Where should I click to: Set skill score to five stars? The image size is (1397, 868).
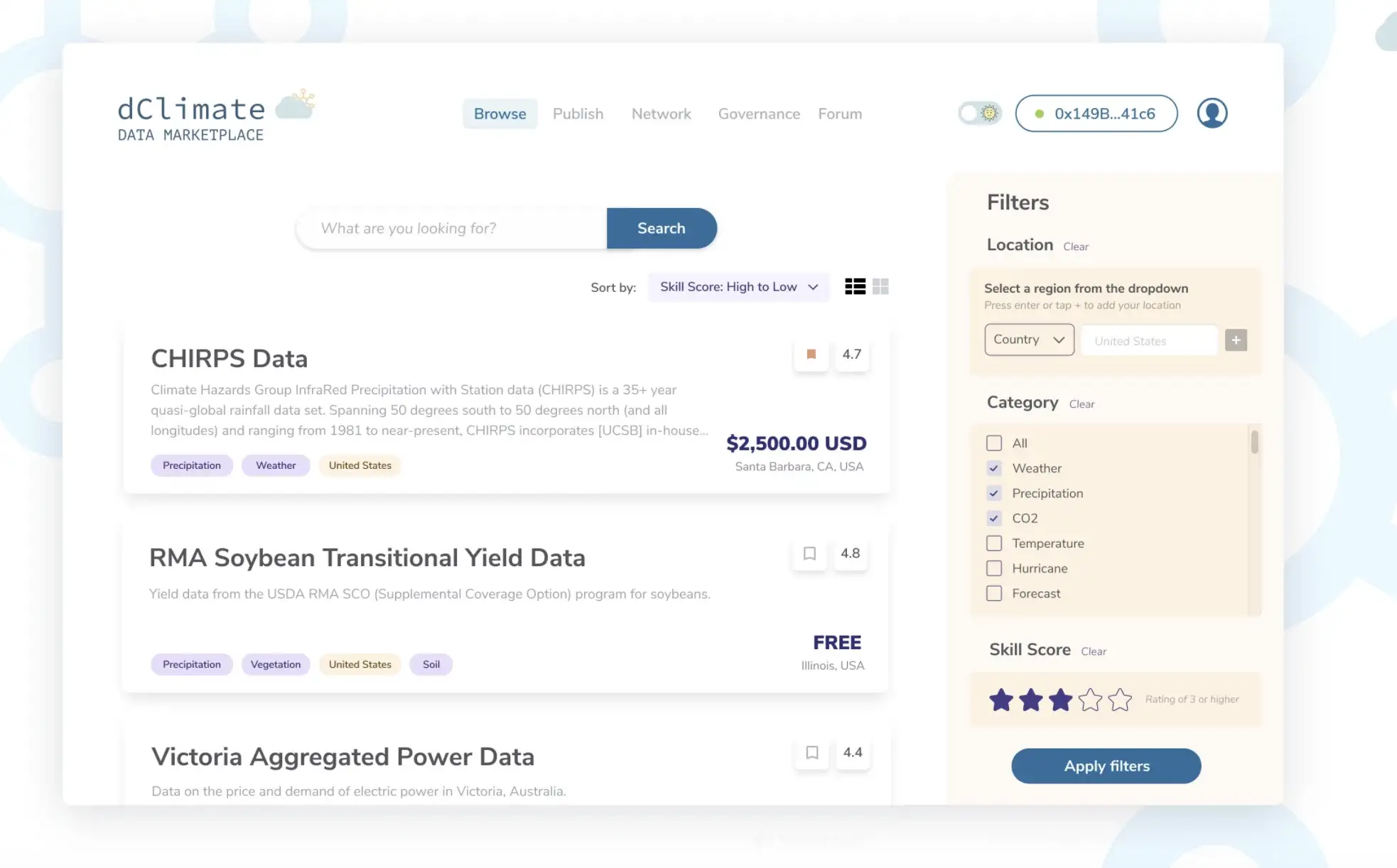(x=1120, y=700)
